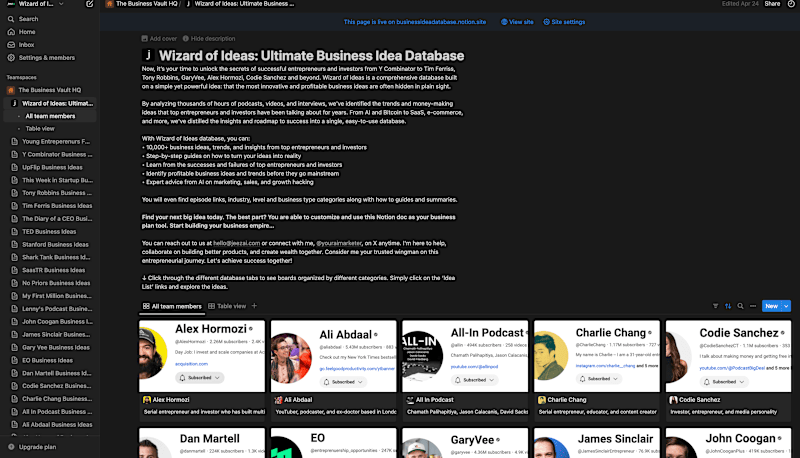Open the Inbox
The height and width of the screenshot is (458, 800).
[49, 44]
